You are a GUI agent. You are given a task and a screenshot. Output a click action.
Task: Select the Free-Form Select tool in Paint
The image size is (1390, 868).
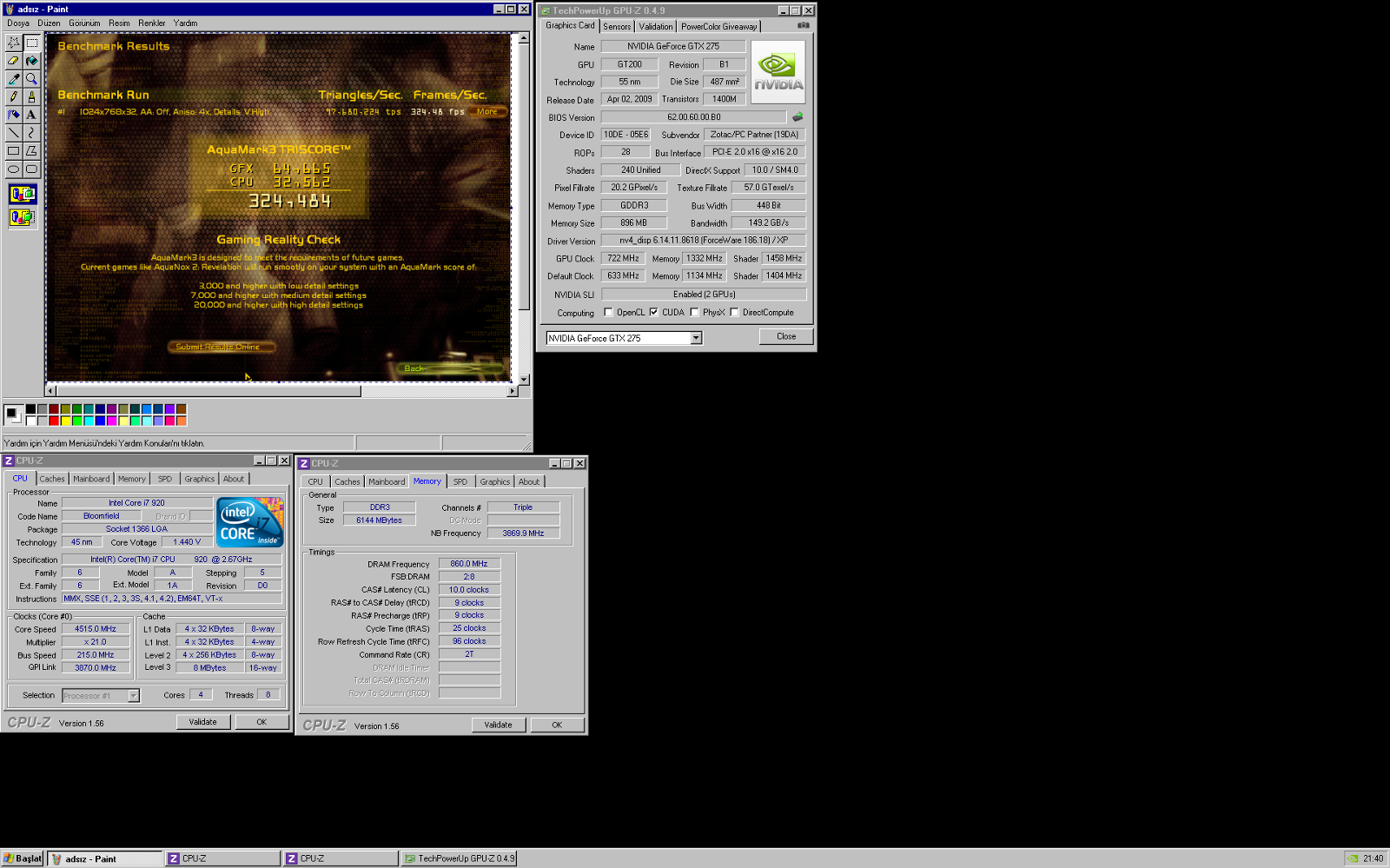point(14,43)
